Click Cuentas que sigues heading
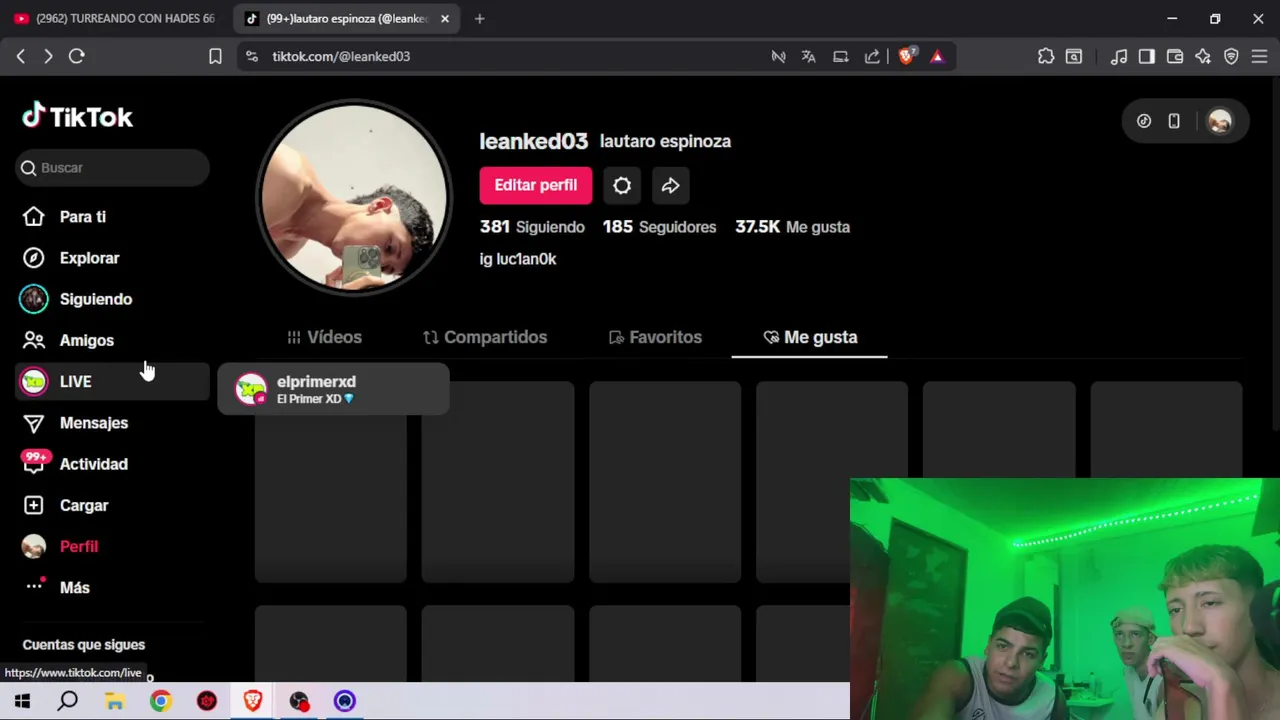This screenshot has height=720, width=1280. [x=84, y=645]
